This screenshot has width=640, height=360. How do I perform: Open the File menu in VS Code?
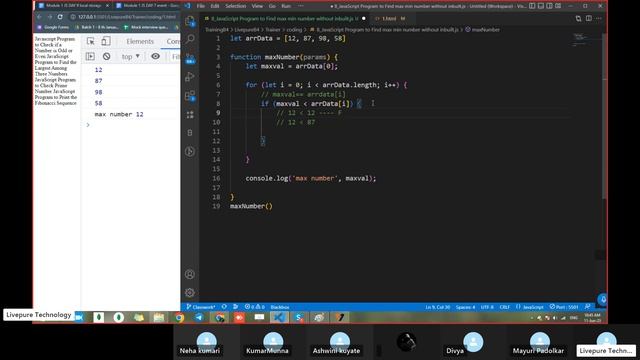coord(200,6)
